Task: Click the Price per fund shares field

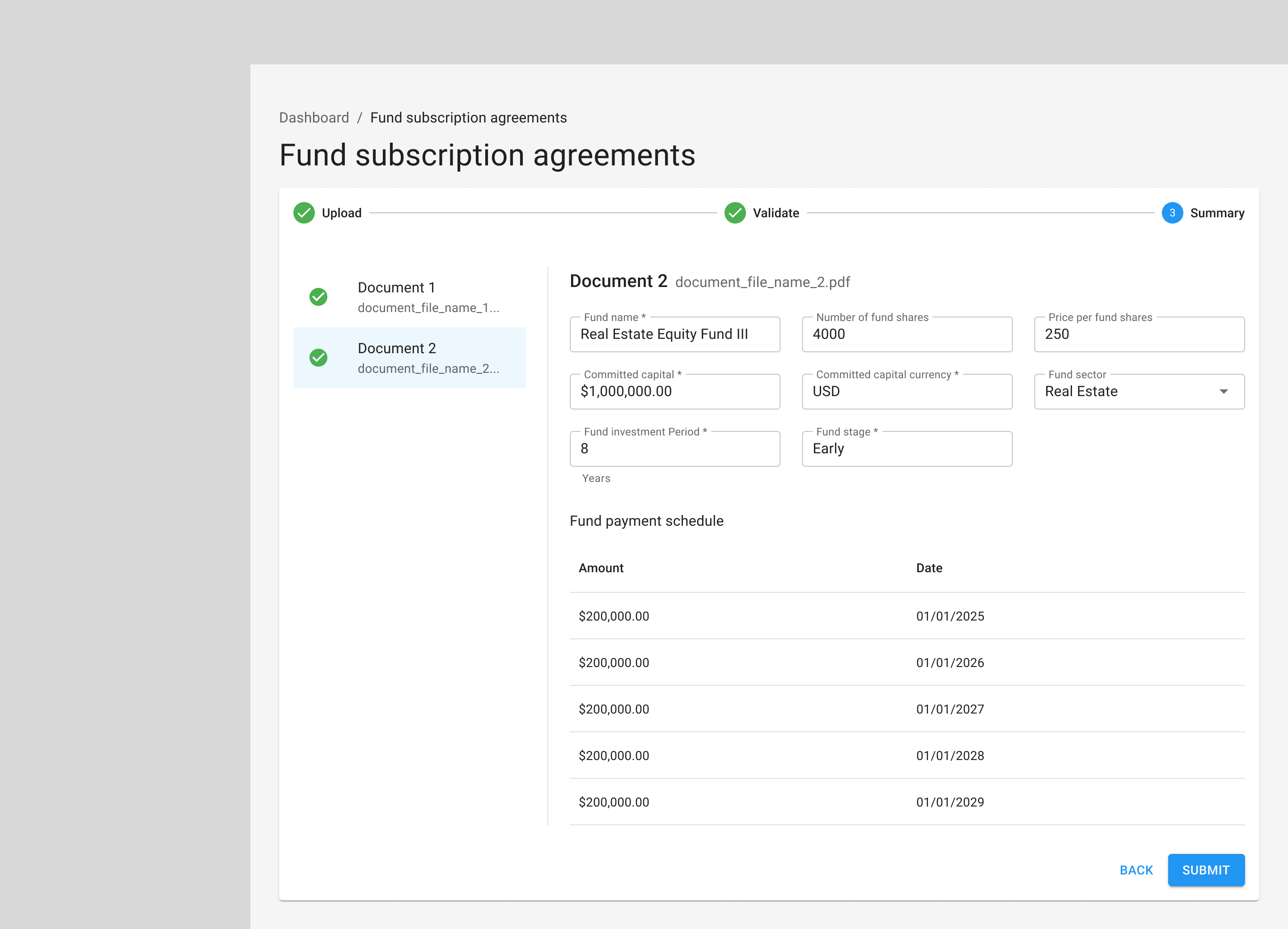Action: click(1139, 334)
